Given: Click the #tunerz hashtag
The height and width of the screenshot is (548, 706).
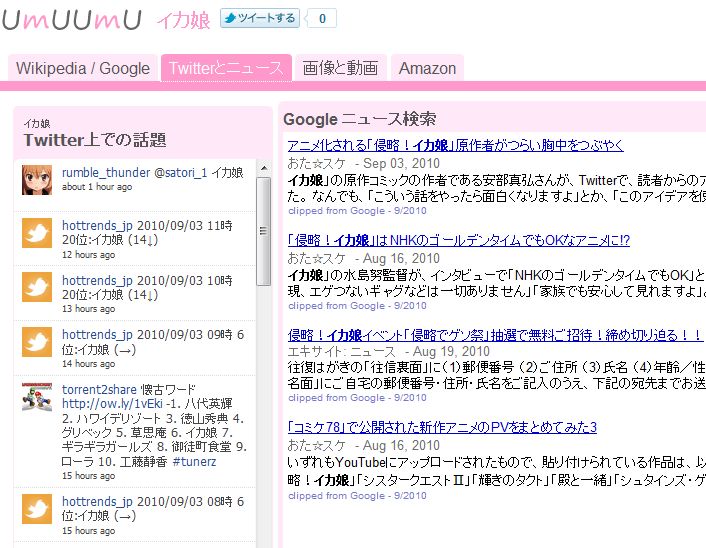Looking at the screenshot, I should [x=194, y=462].
